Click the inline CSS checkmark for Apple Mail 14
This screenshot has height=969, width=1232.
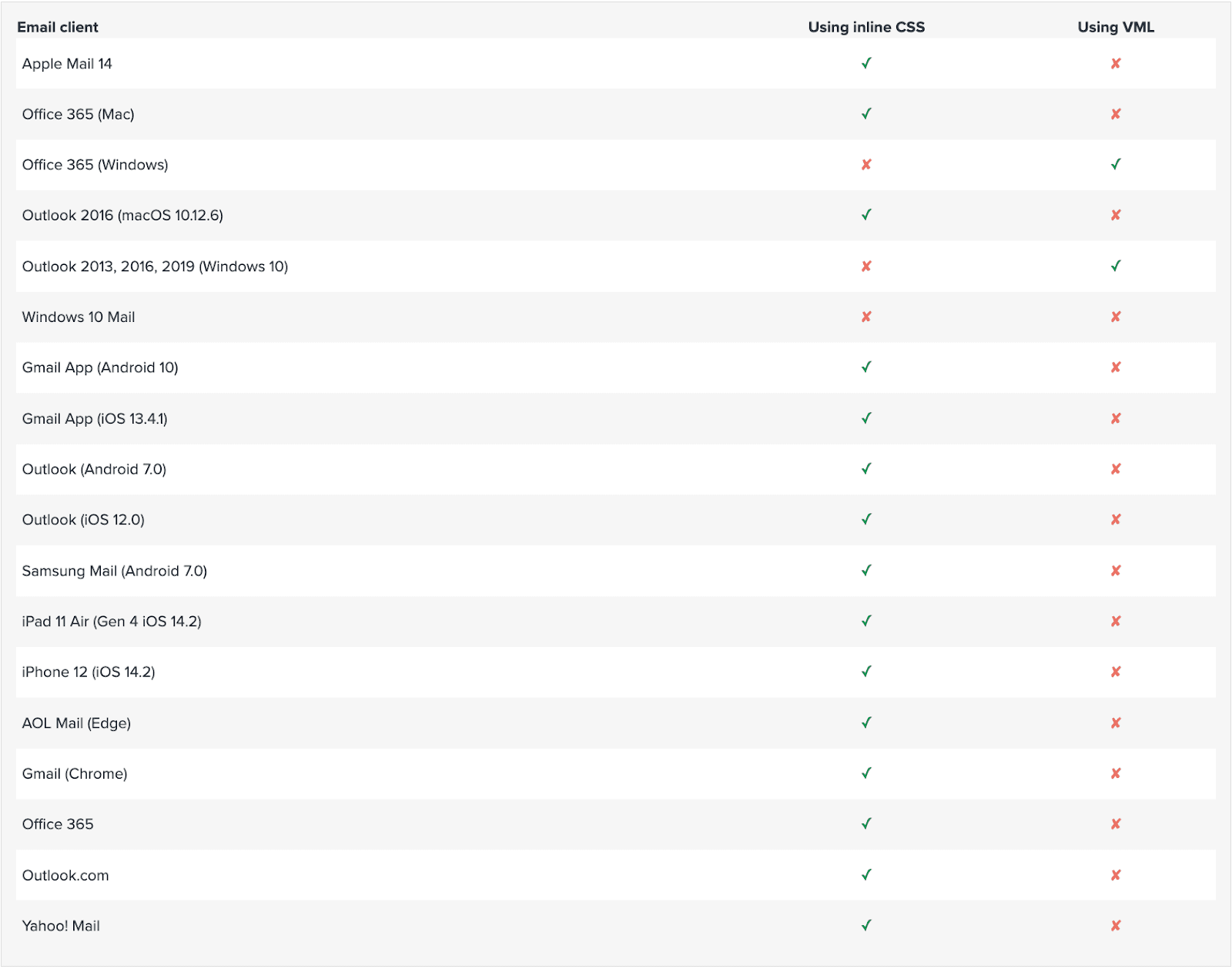coord(866,63)
